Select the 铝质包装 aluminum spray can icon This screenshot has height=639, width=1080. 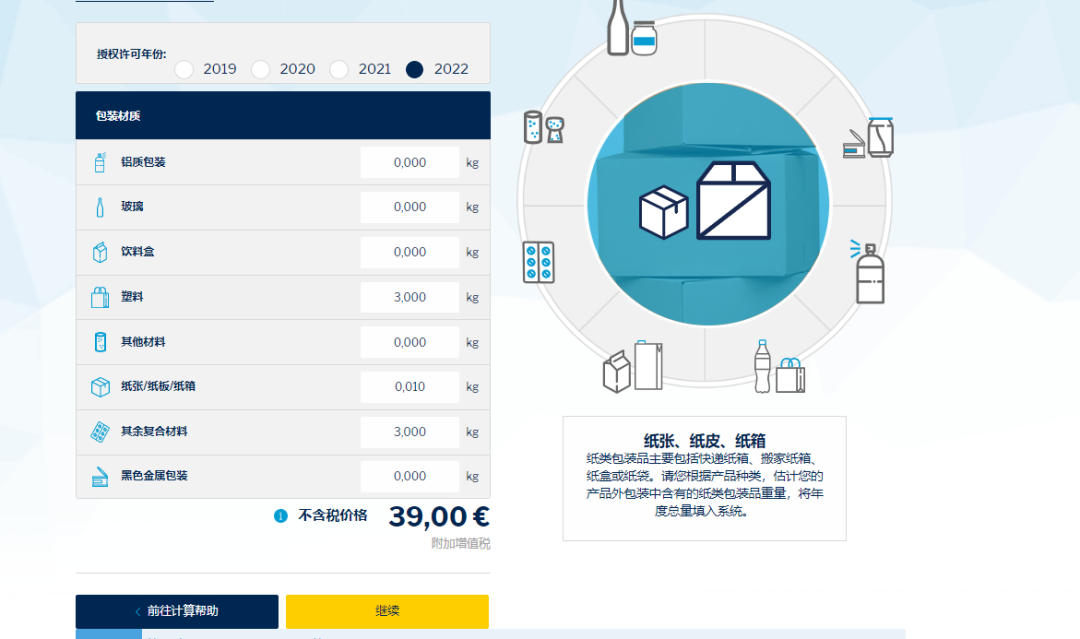coord(98,161)
